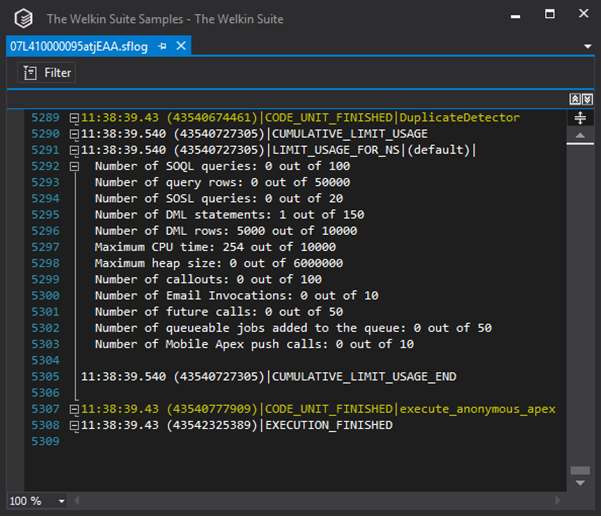Click the scrollbar down arrow
The height and width of the screenshot is (517, 601).
[x=580, y=483]
